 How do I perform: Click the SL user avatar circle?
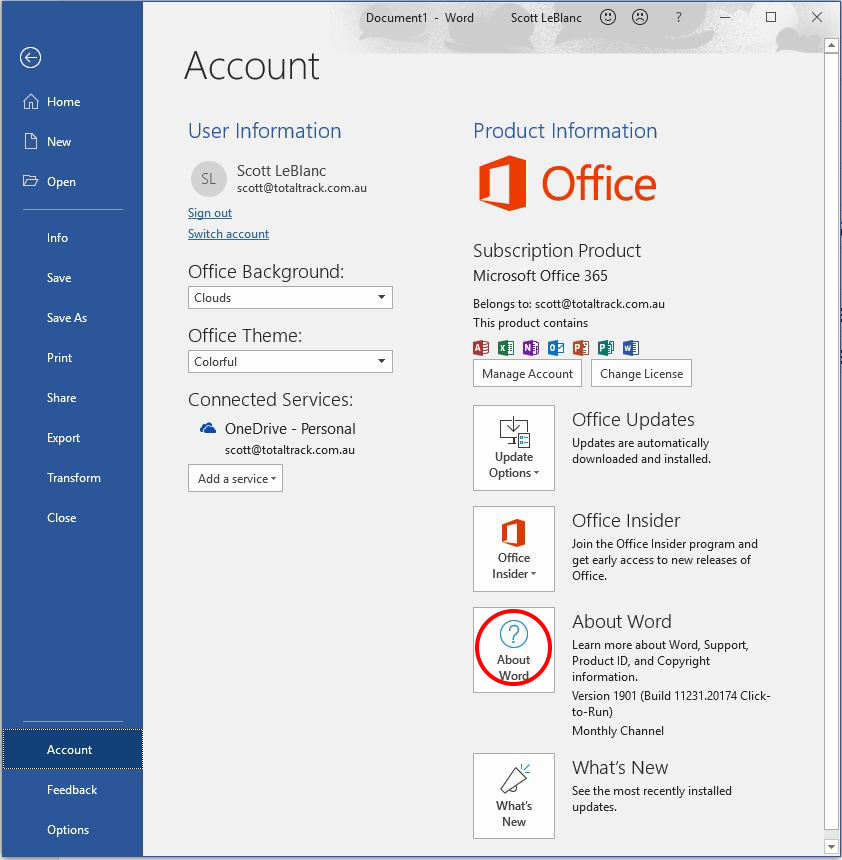pyautogui.click(x=208, y=179)
